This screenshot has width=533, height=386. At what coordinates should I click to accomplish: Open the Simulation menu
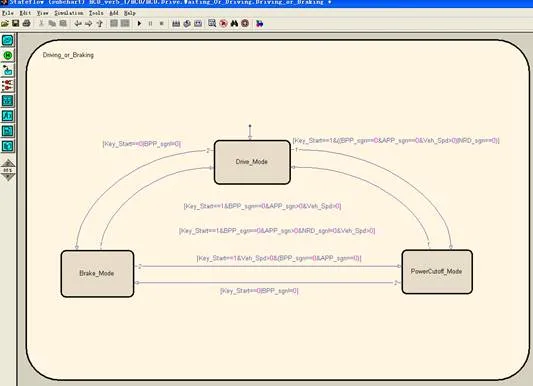tap(69, 13)
